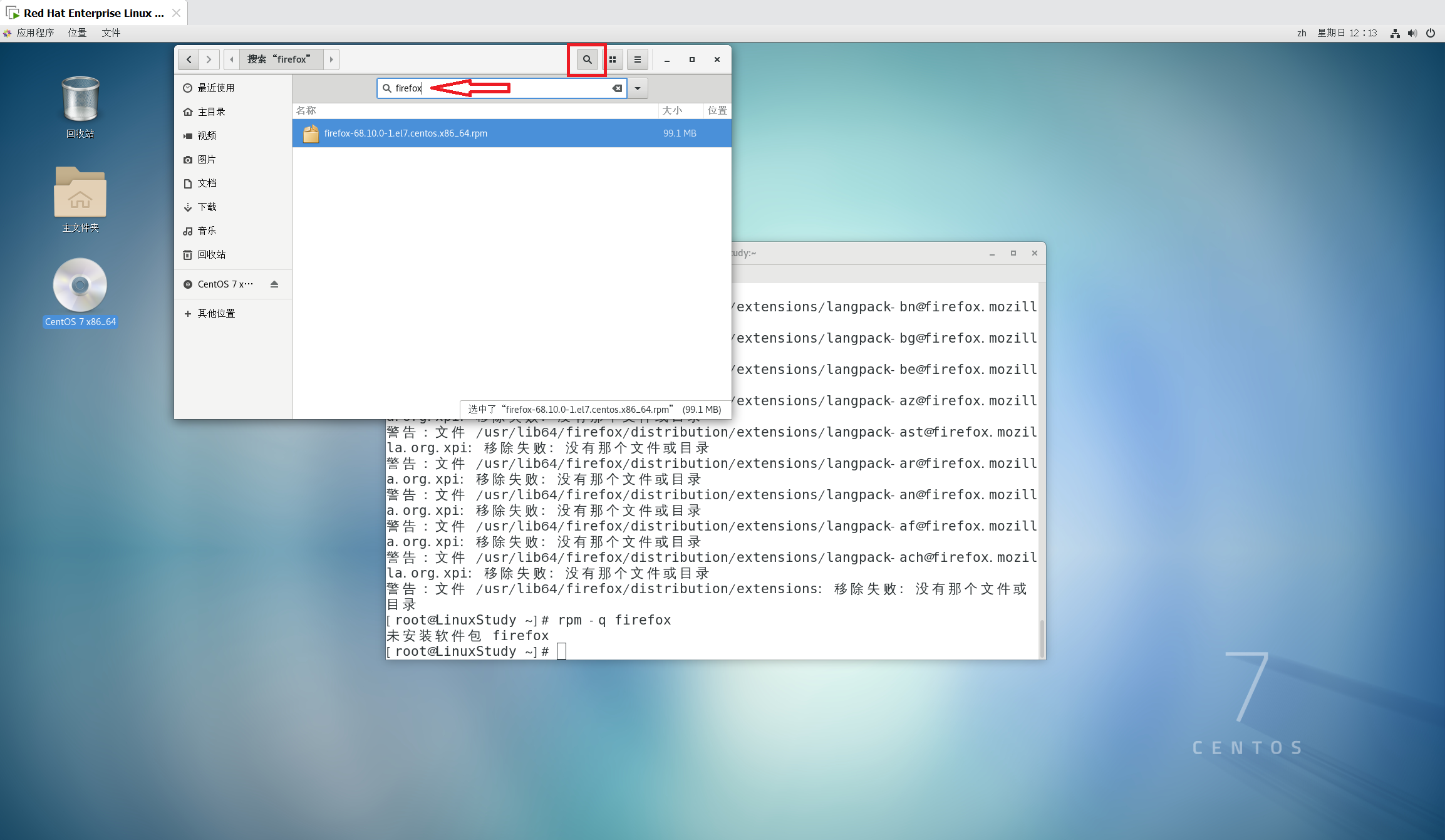Screen dimensions: 1445x840
Task: Select the Red Hat Enterprise Linux VM tab
Action: (x=94, y=13)
